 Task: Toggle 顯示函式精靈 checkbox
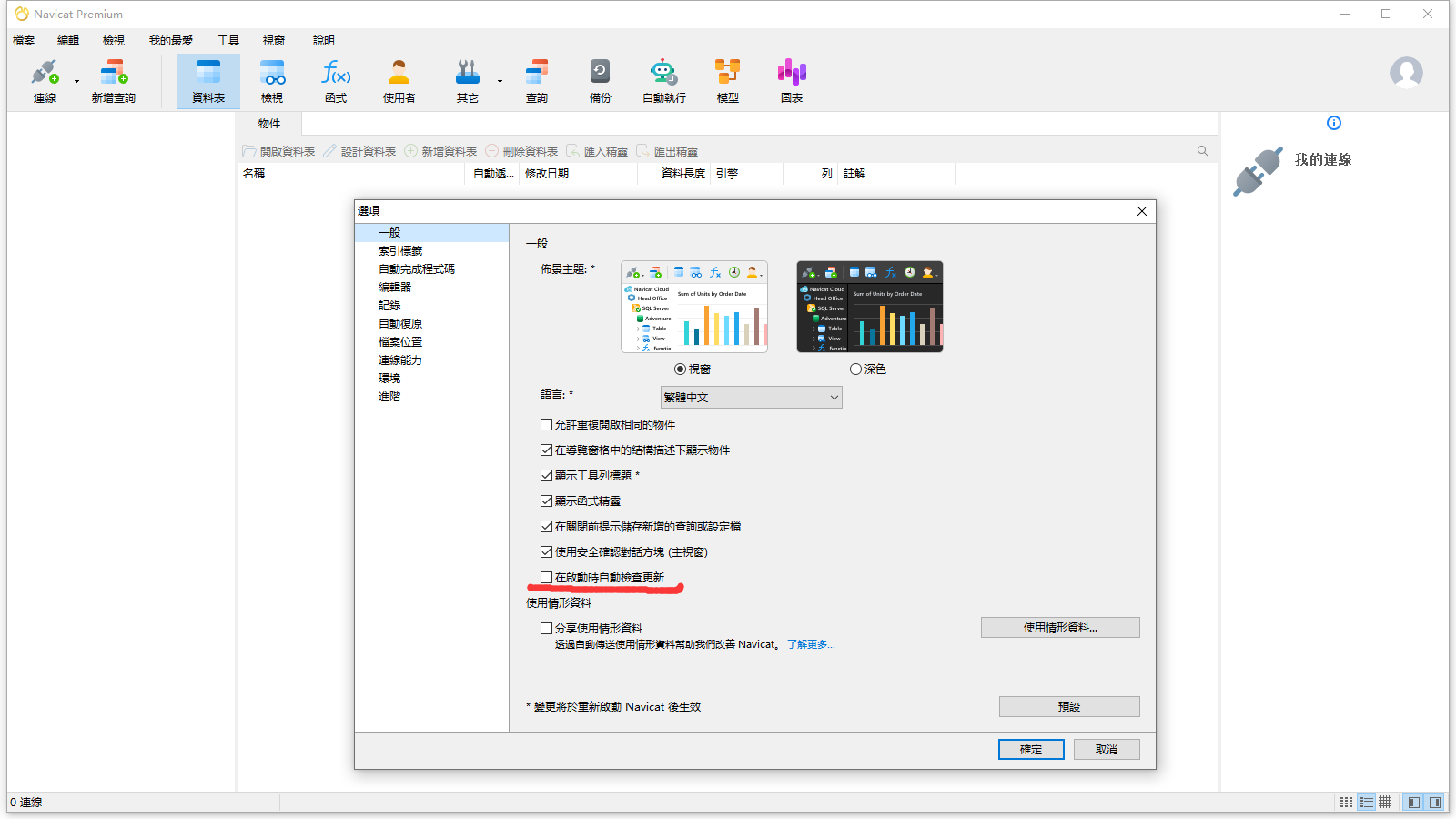(546, 500)
